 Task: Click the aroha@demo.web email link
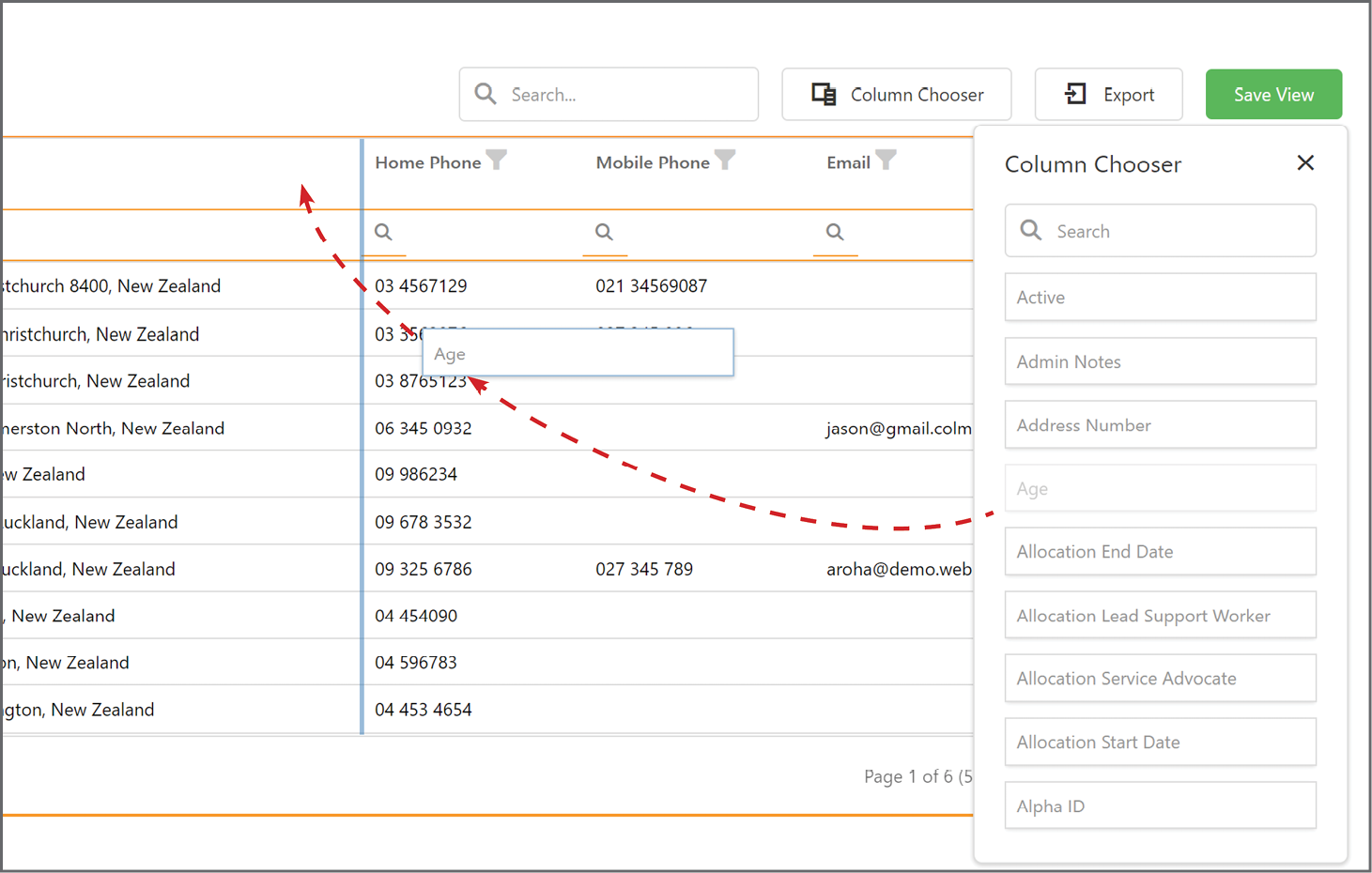pos(899,569)
